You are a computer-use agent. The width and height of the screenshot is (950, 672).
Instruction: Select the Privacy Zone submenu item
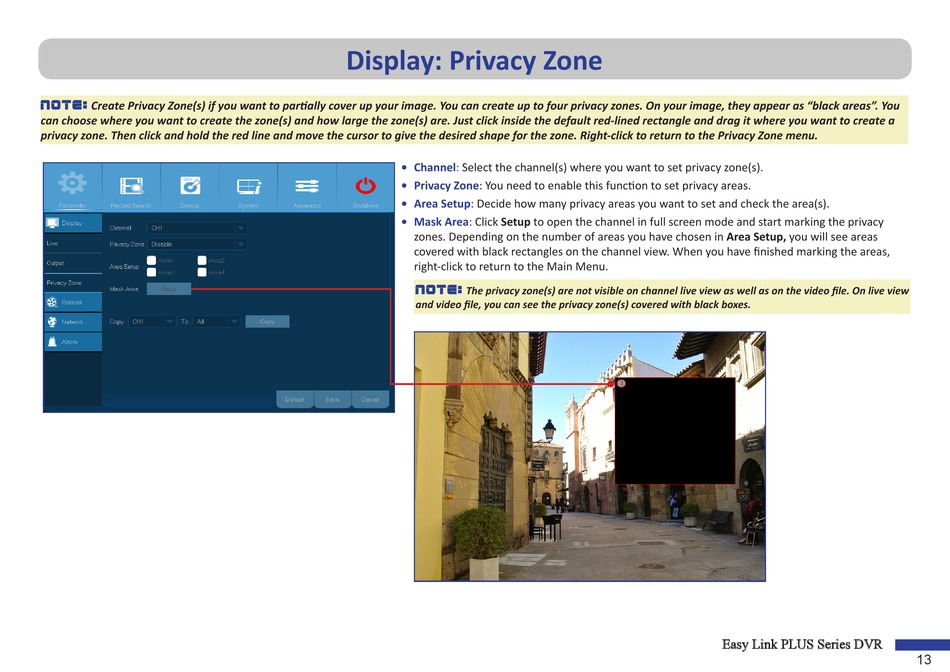[x=73, y=282]
